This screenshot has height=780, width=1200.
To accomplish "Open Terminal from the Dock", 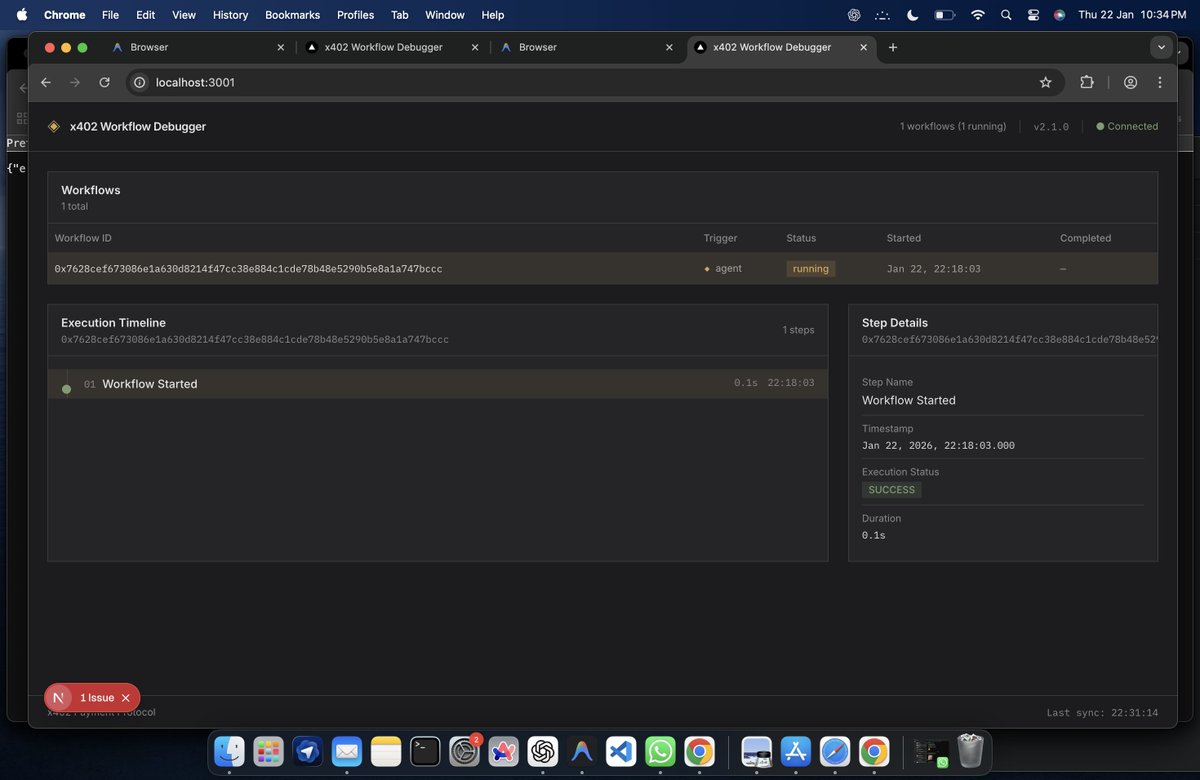I will tap(425, 751).
